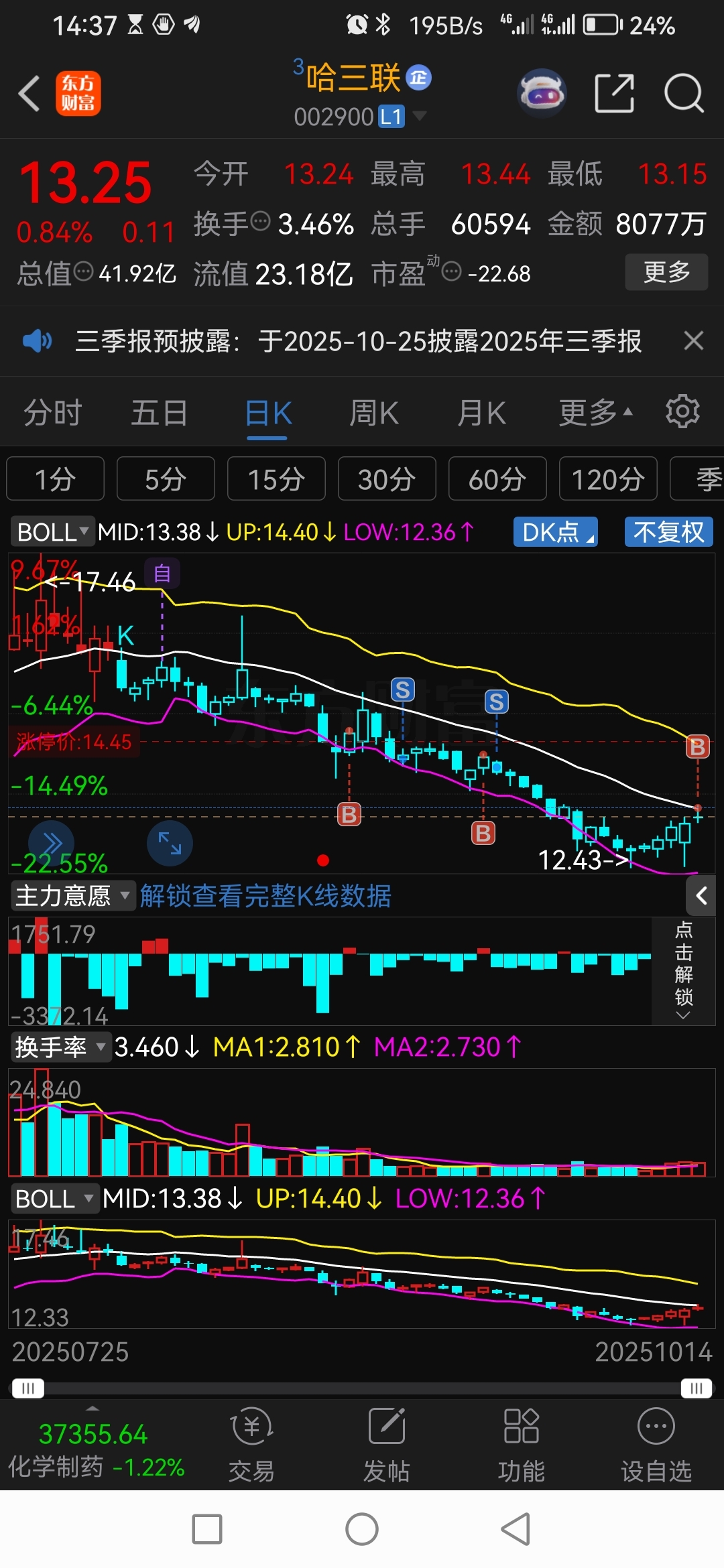Tap the Android recent apps square button
Viewport: 724px width, 1568px height.
(x=207, y=1529)
